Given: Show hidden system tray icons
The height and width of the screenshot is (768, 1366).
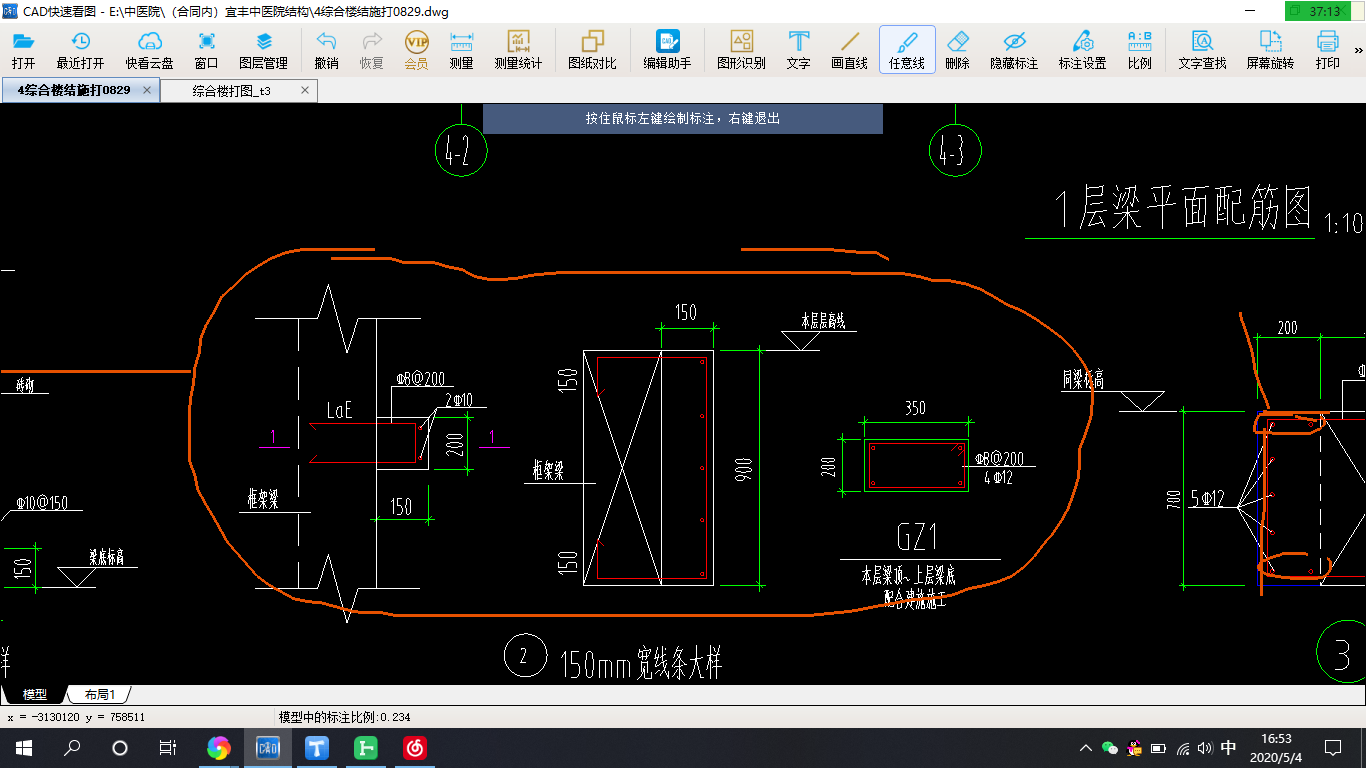Looking at the screenshot, I should point(1086,748).
